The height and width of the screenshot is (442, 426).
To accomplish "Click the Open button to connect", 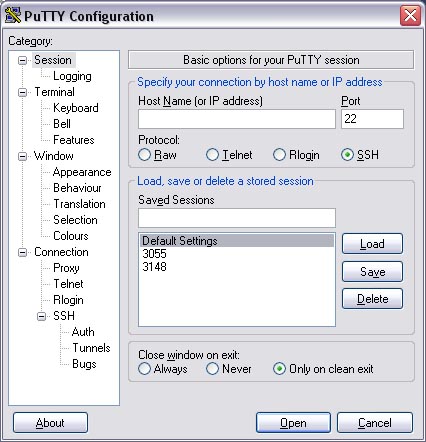I will [x=293, y=423].
